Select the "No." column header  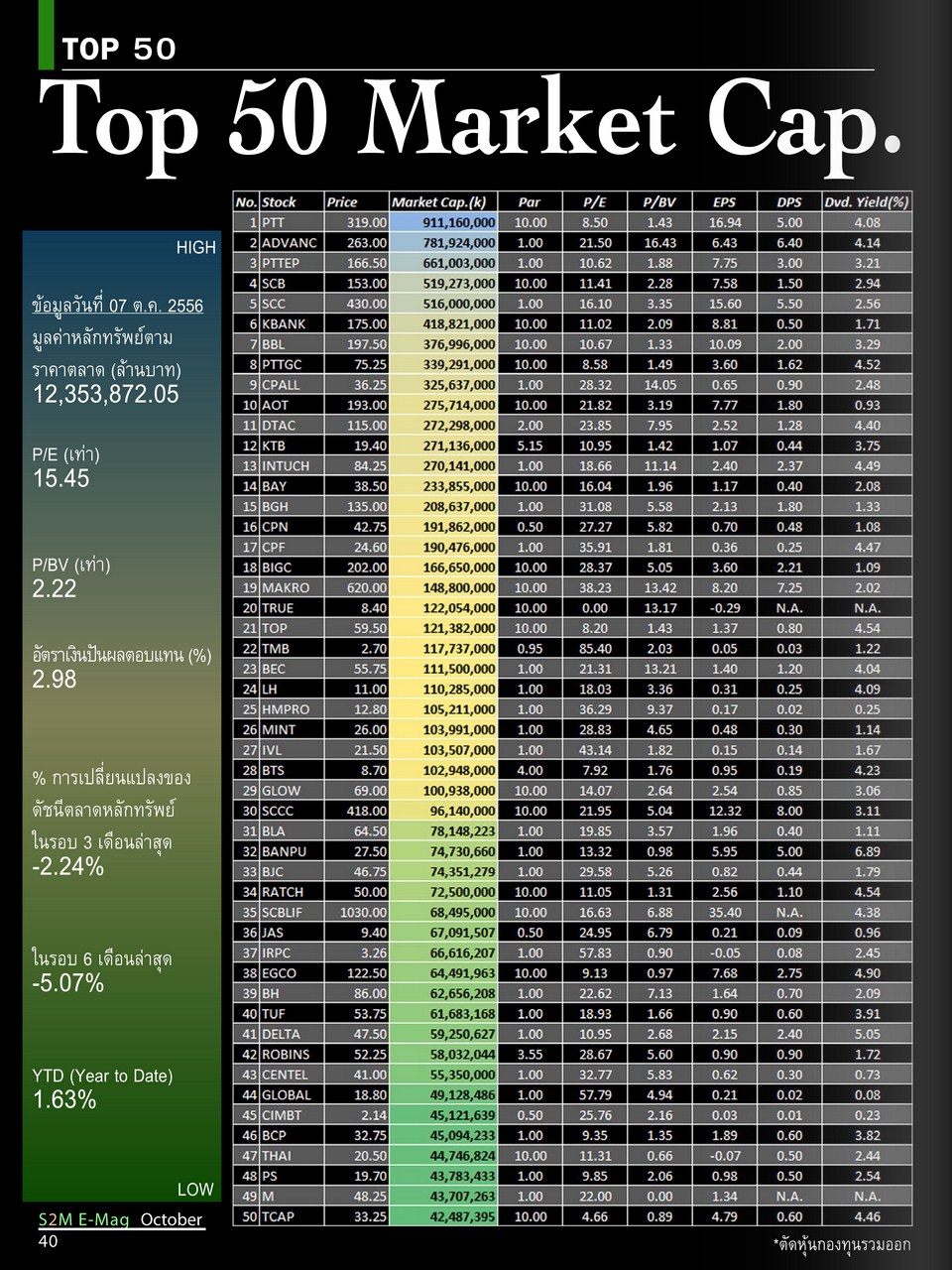pos(246,201)
